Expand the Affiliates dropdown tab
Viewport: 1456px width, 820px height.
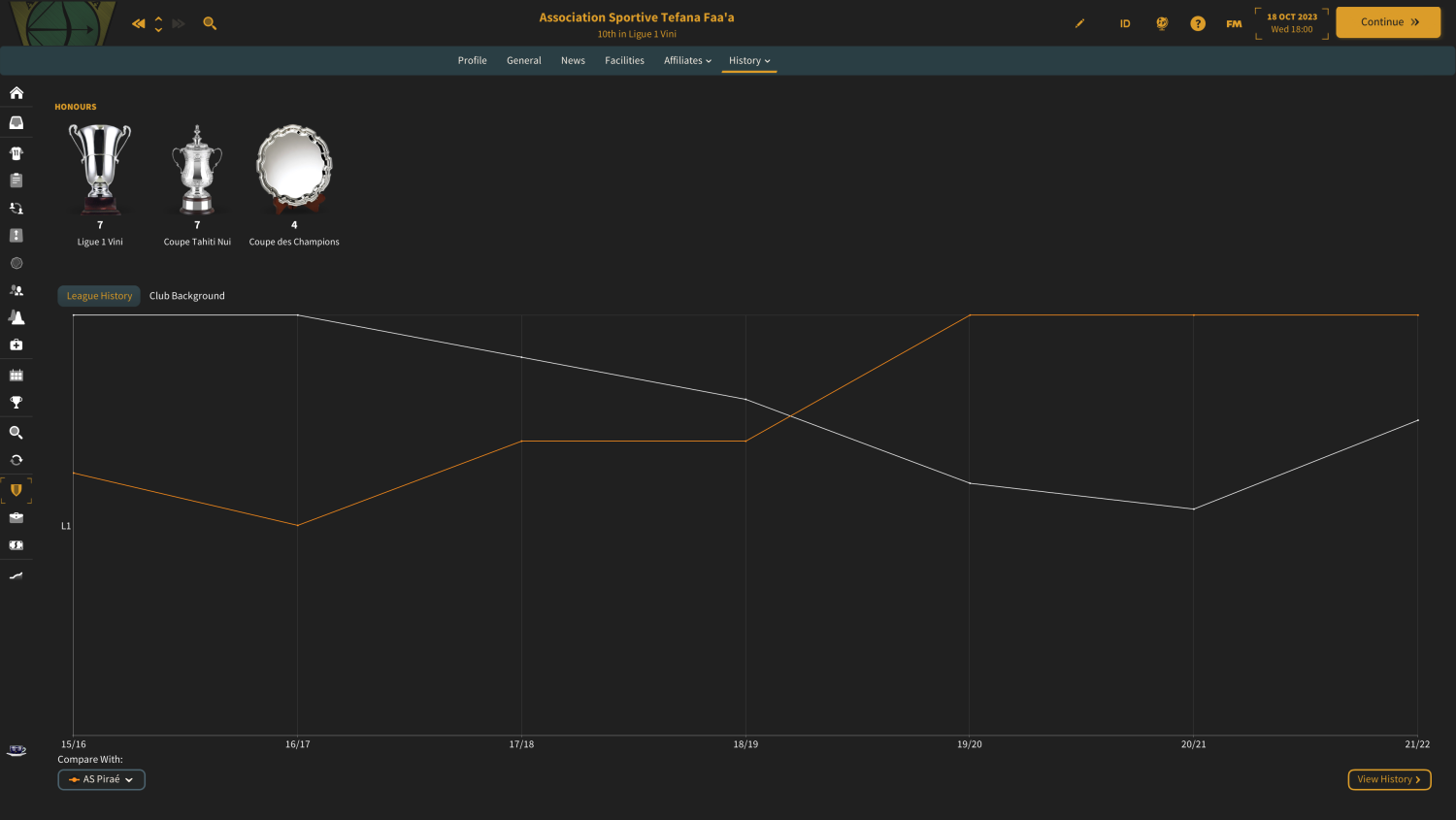[687, 60]
